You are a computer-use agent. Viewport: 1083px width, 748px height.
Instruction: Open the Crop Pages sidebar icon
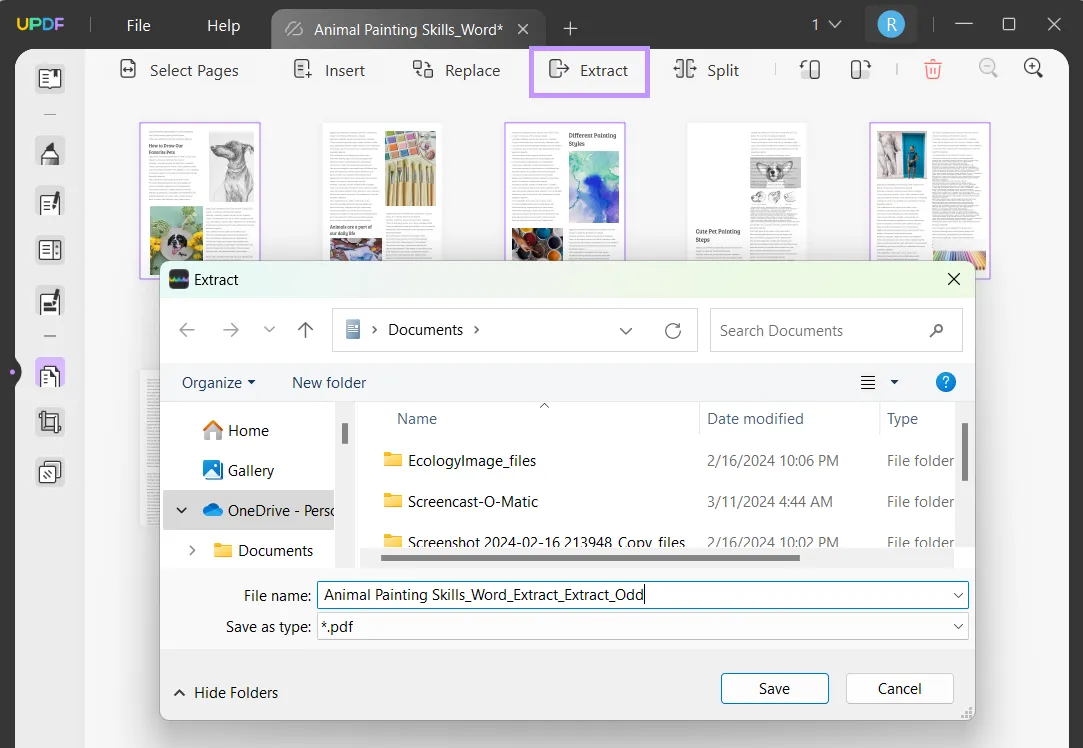click(x=50, y=422)
